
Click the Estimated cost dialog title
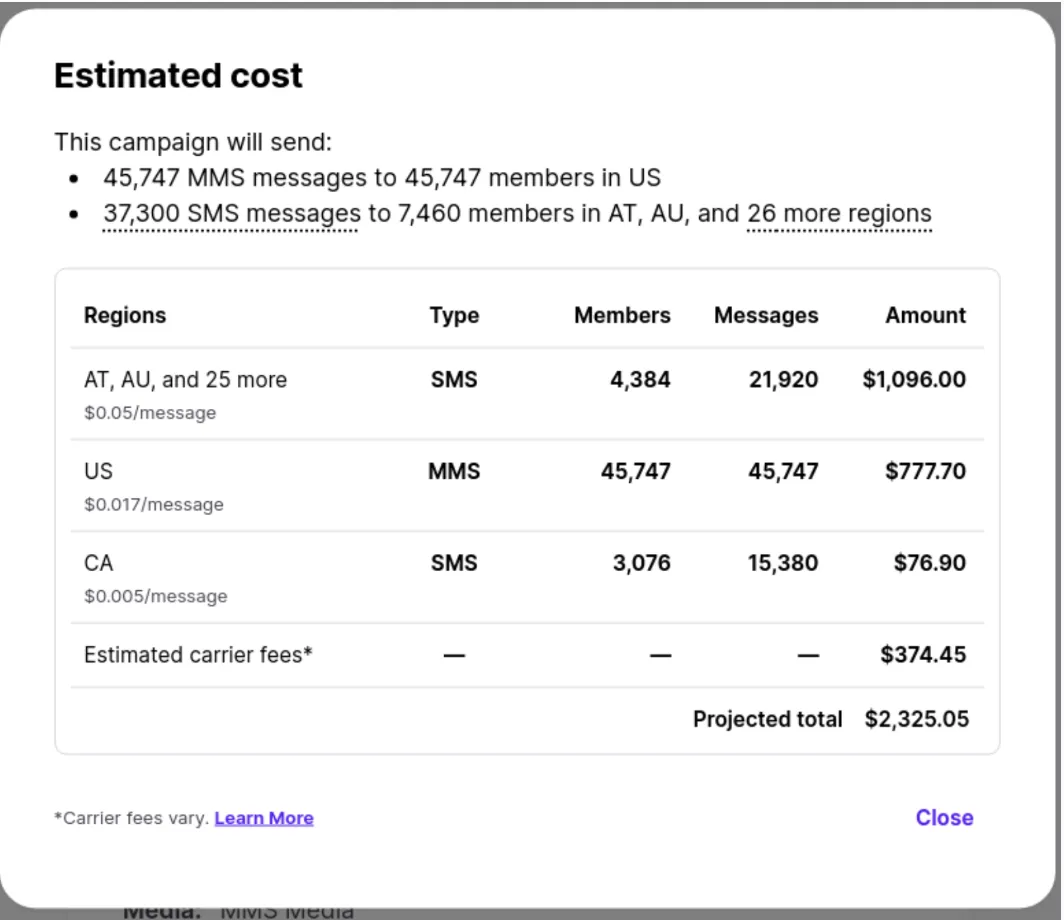178,75
